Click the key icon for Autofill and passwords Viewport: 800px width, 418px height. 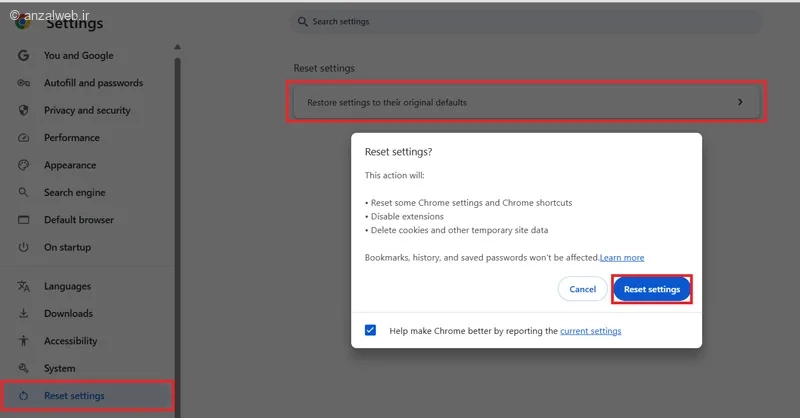click(23, 83)
